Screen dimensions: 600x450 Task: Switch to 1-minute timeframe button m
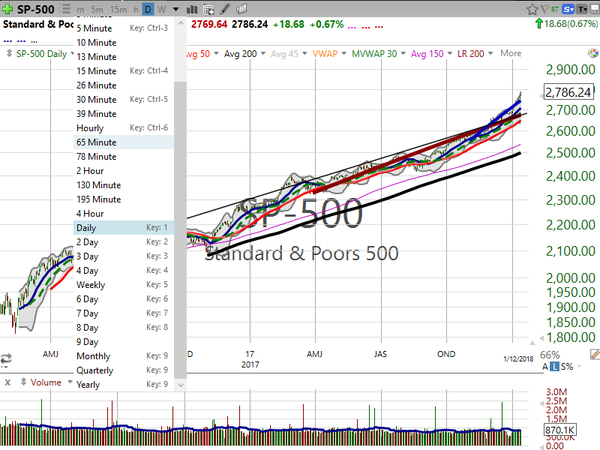pyautogui.click(x=80, y=10)
